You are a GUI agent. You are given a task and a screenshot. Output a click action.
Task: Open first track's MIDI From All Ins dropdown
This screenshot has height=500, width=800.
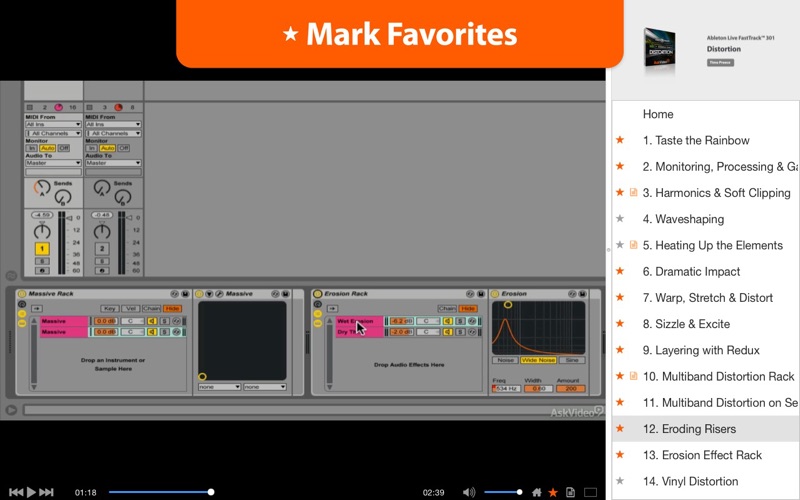pyautogui.click(x=53, y=124)
